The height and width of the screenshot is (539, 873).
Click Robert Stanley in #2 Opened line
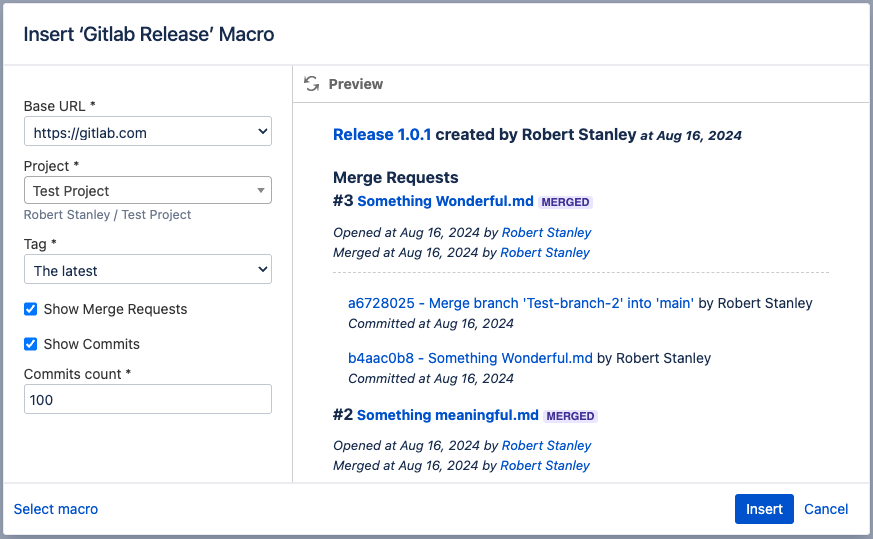pos(546,445)
